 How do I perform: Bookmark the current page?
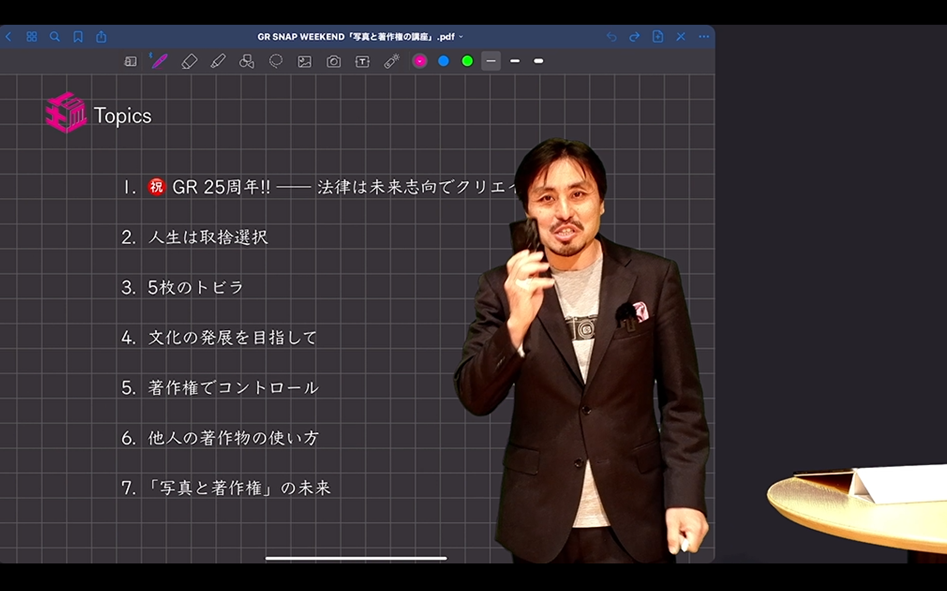tap(78, 37)
